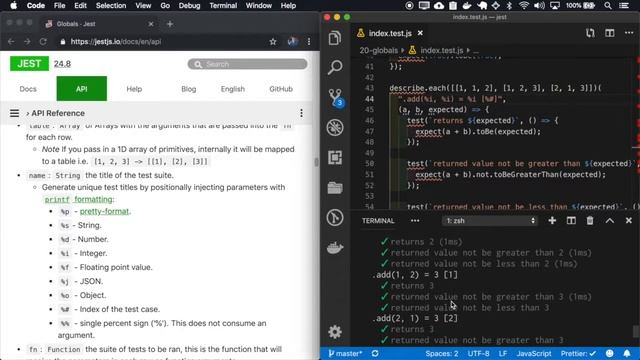This screenshot has width=640, height=360.
Task: Select the API tab on Jest site
Action: point(82,89)
